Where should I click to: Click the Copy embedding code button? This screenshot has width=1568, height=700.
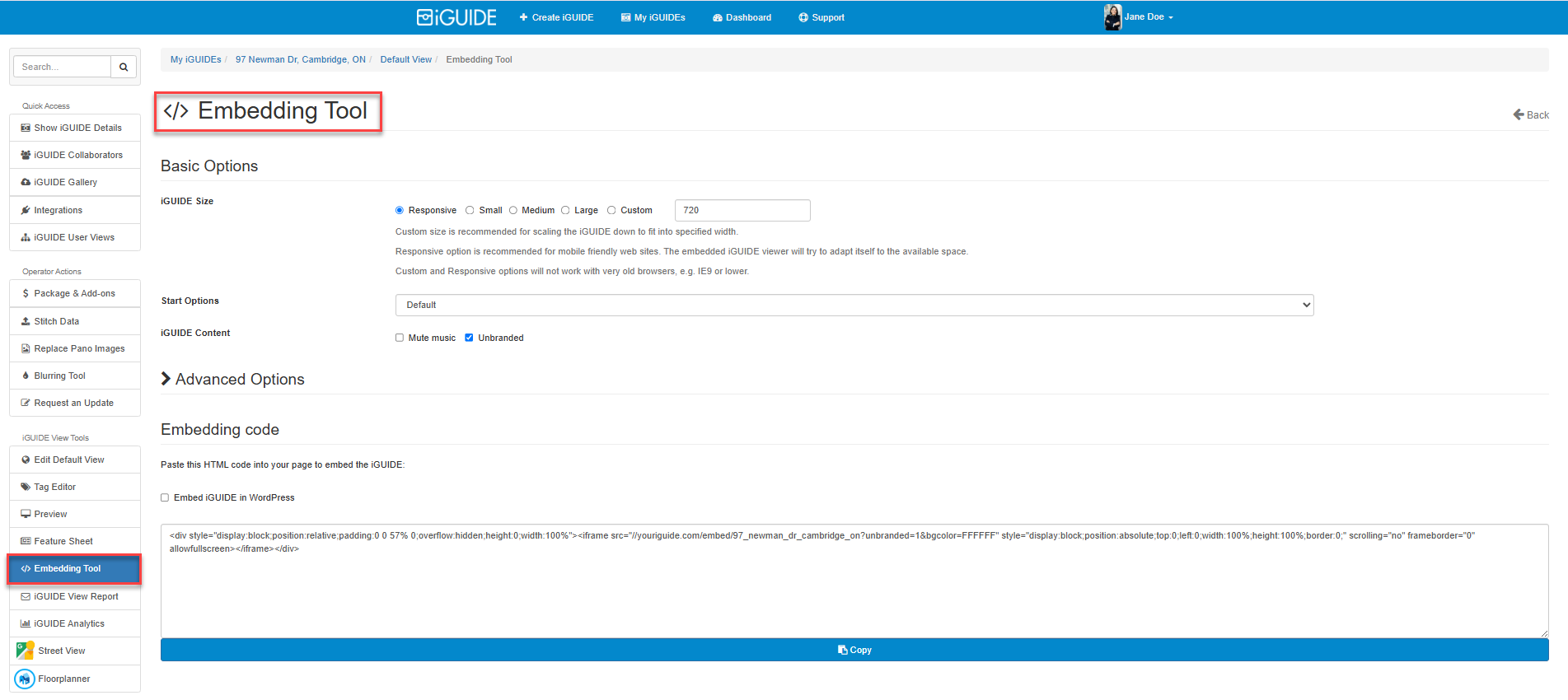click(x=854, y=650)
